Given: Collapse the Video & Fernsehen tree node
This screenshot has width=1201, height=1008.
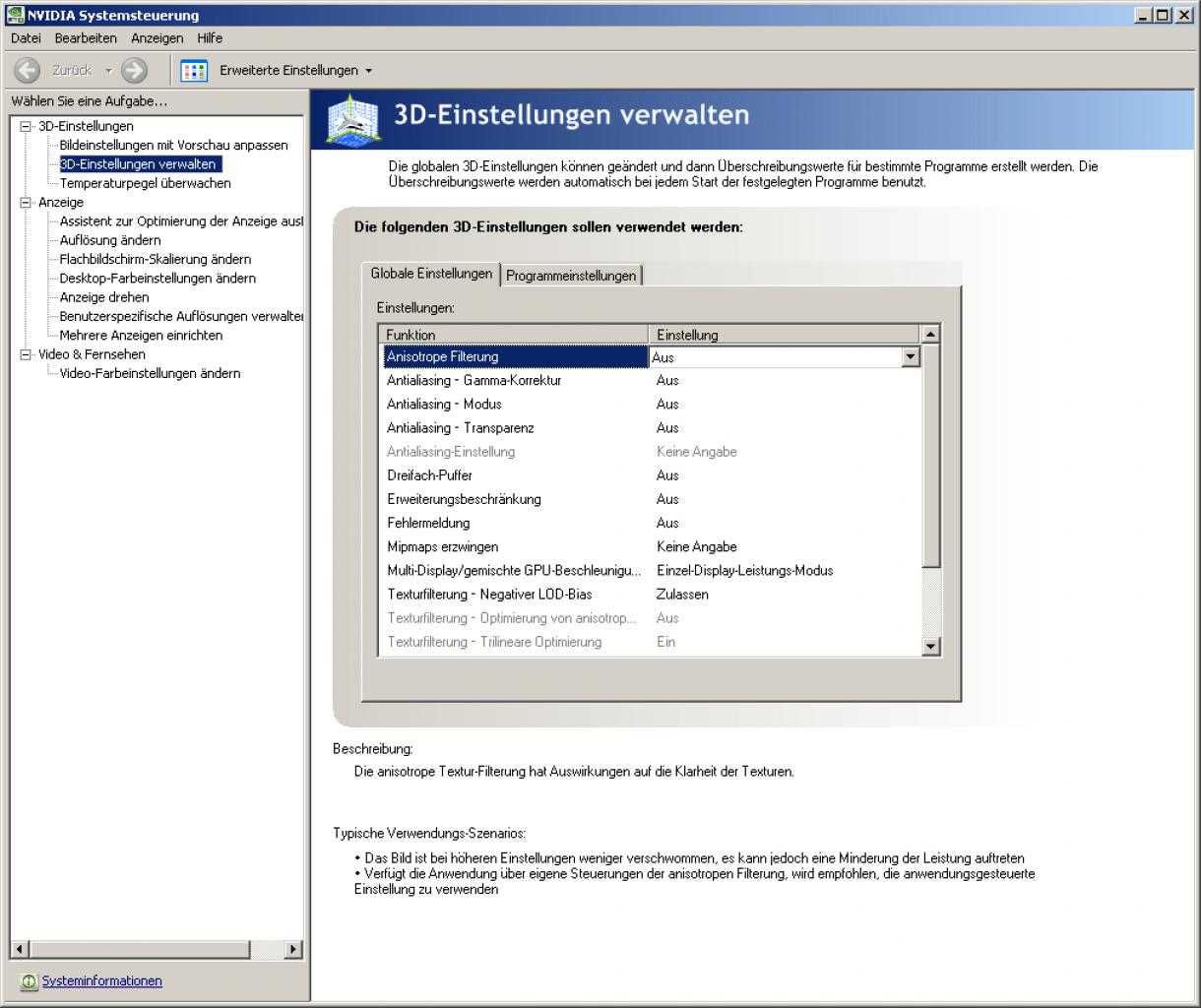Looking at the screenshot, I should 26,354.
